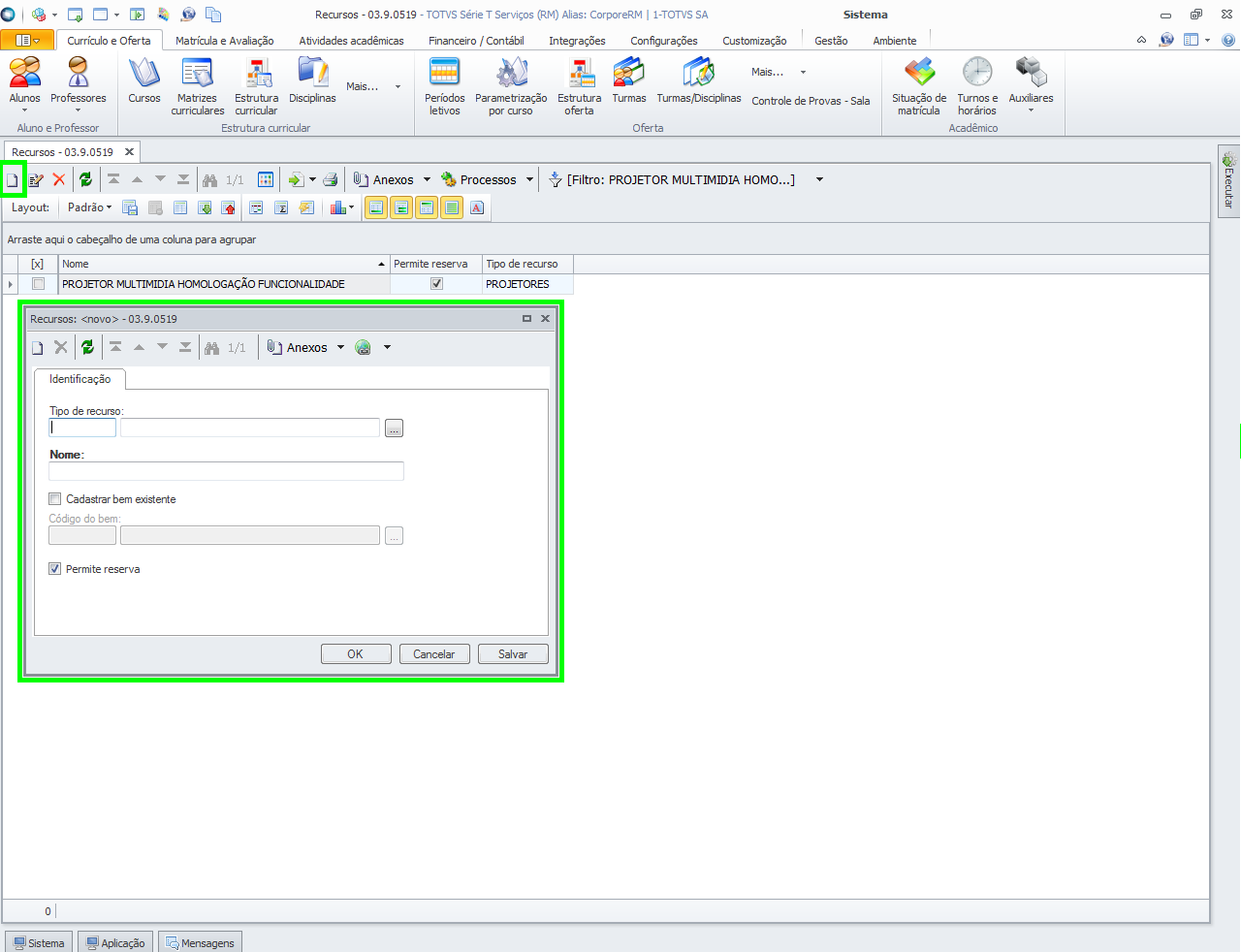Open the Padrão layout dropdown
This screenshot has height=952, width=1241.
pyautogui.click(x=89, y=207)
